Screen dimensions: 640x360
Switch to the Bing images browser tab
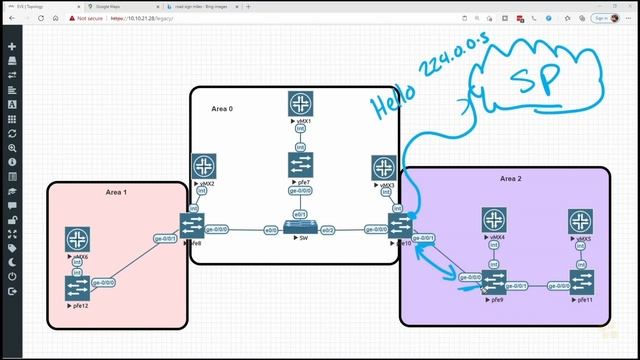tap(202, 7)
